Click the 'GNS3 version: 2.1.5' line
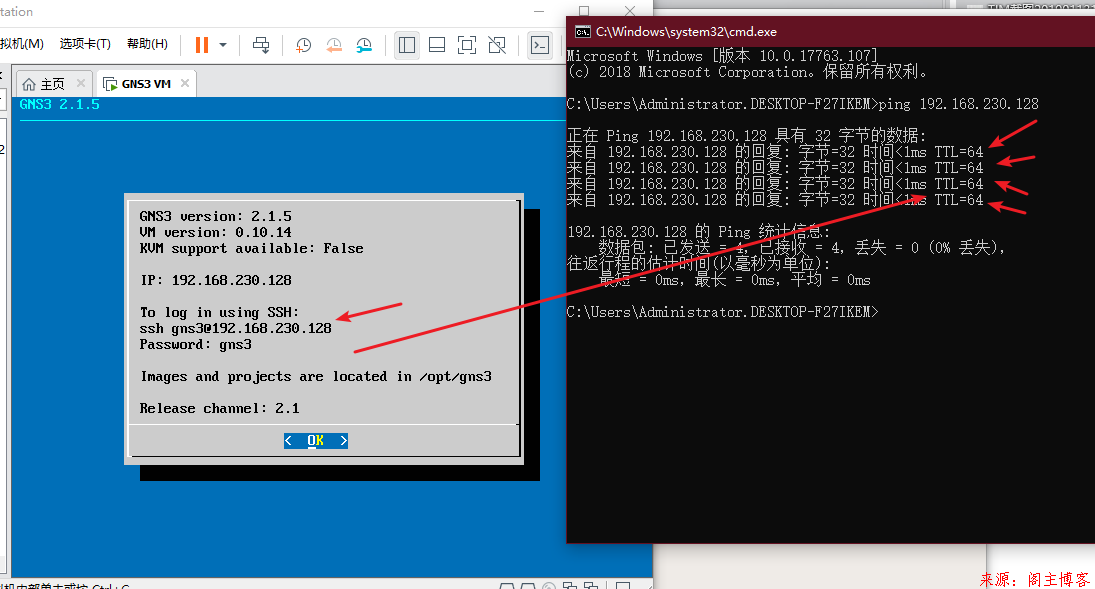1095x589 pixels. tap(215, 217)
